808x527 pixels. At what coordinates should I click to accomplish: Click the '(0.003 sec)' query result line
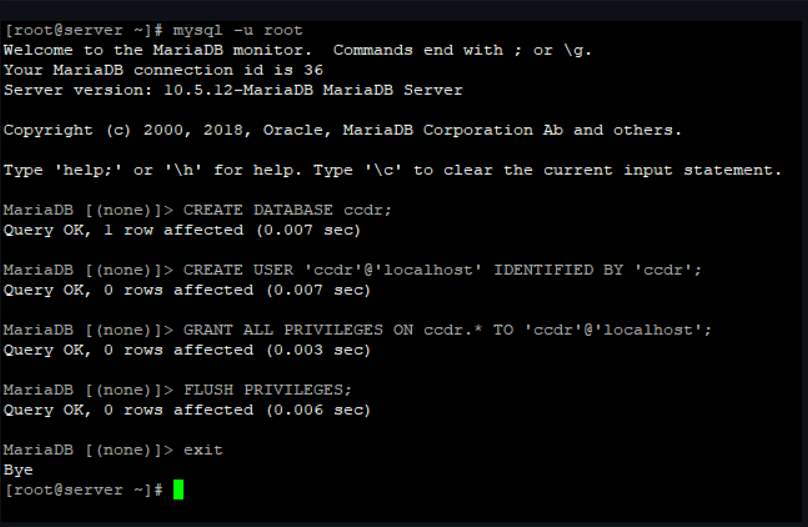[187, 350]
